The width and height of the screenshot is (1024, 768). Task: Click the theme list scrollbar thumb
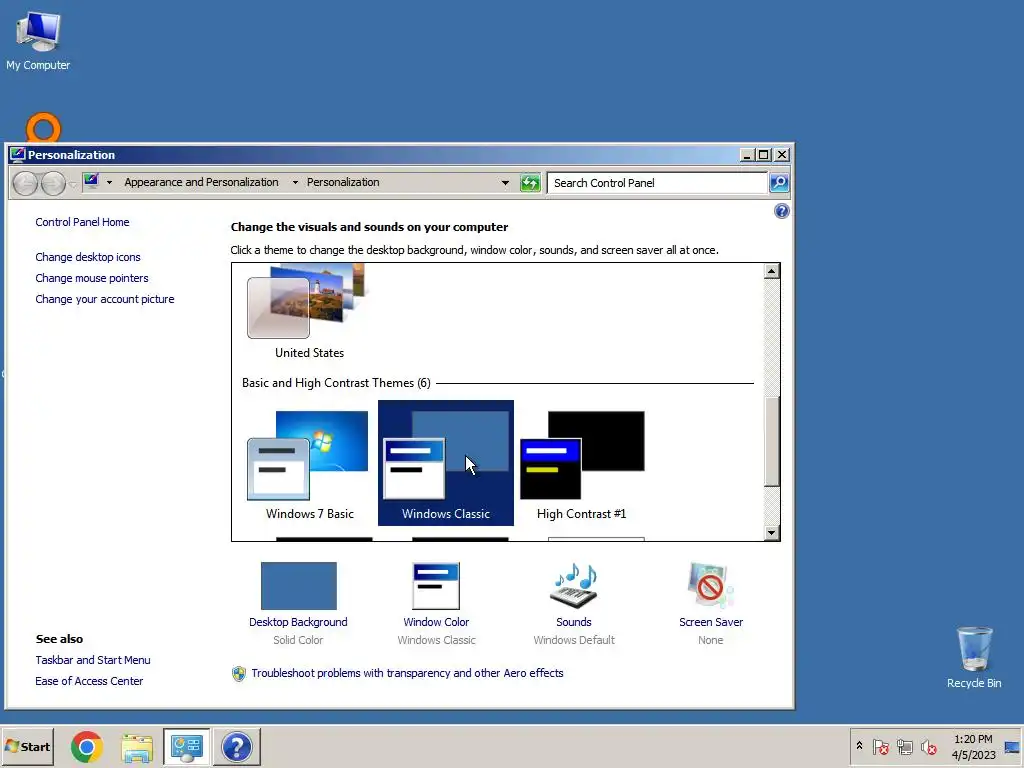771,441
